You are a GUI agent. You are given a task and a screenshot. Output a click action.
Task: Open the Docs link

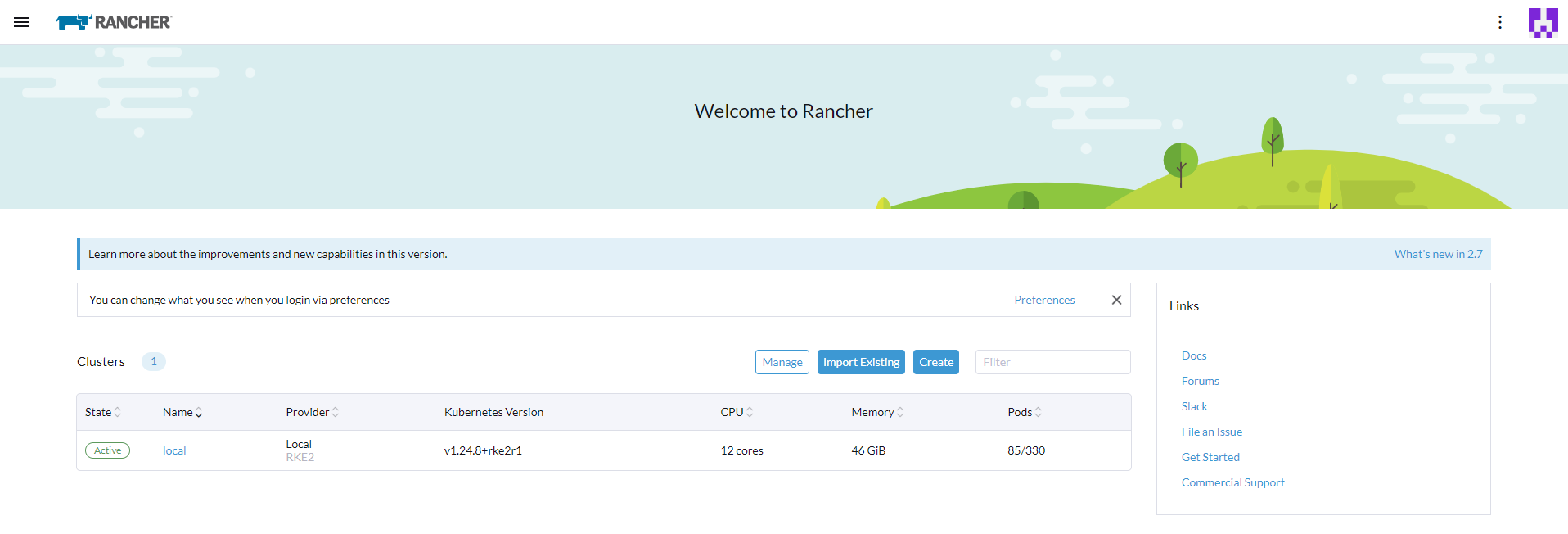[x=1194, y=355]
